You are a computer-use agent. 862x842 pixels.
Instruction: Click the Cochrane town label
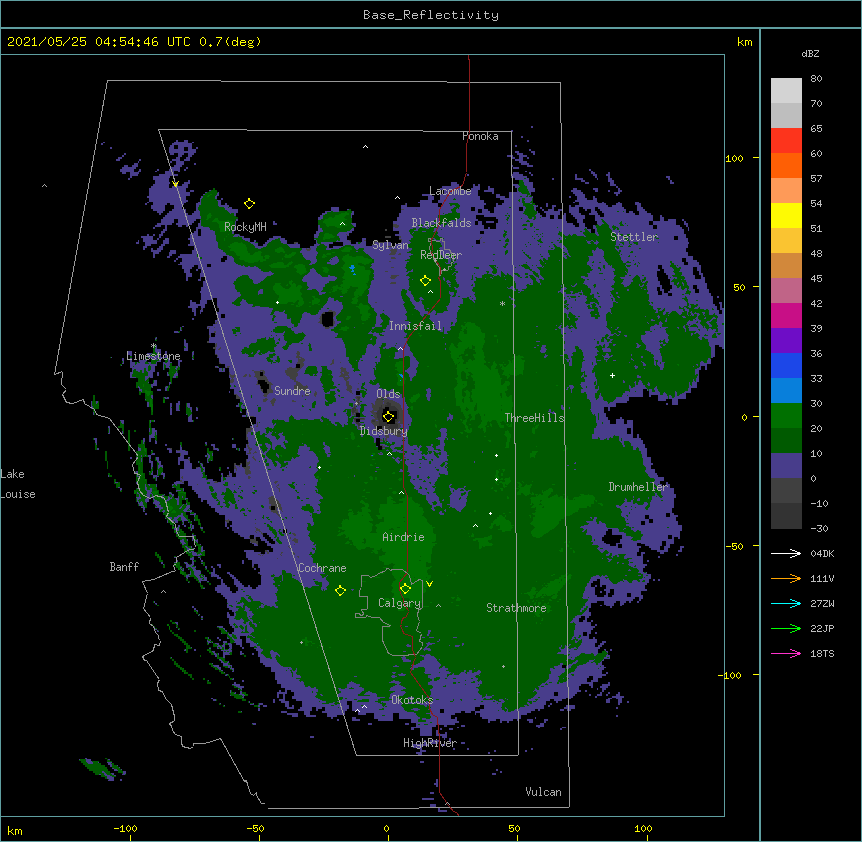coord(322,568)
